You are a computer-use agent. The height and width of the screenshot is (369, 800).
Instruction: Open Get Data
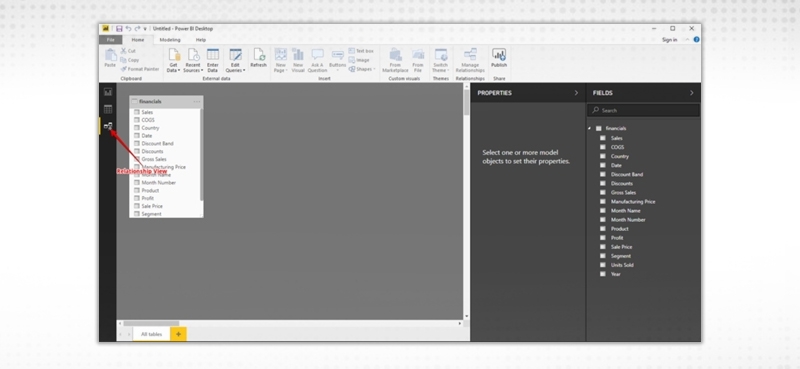173,60
